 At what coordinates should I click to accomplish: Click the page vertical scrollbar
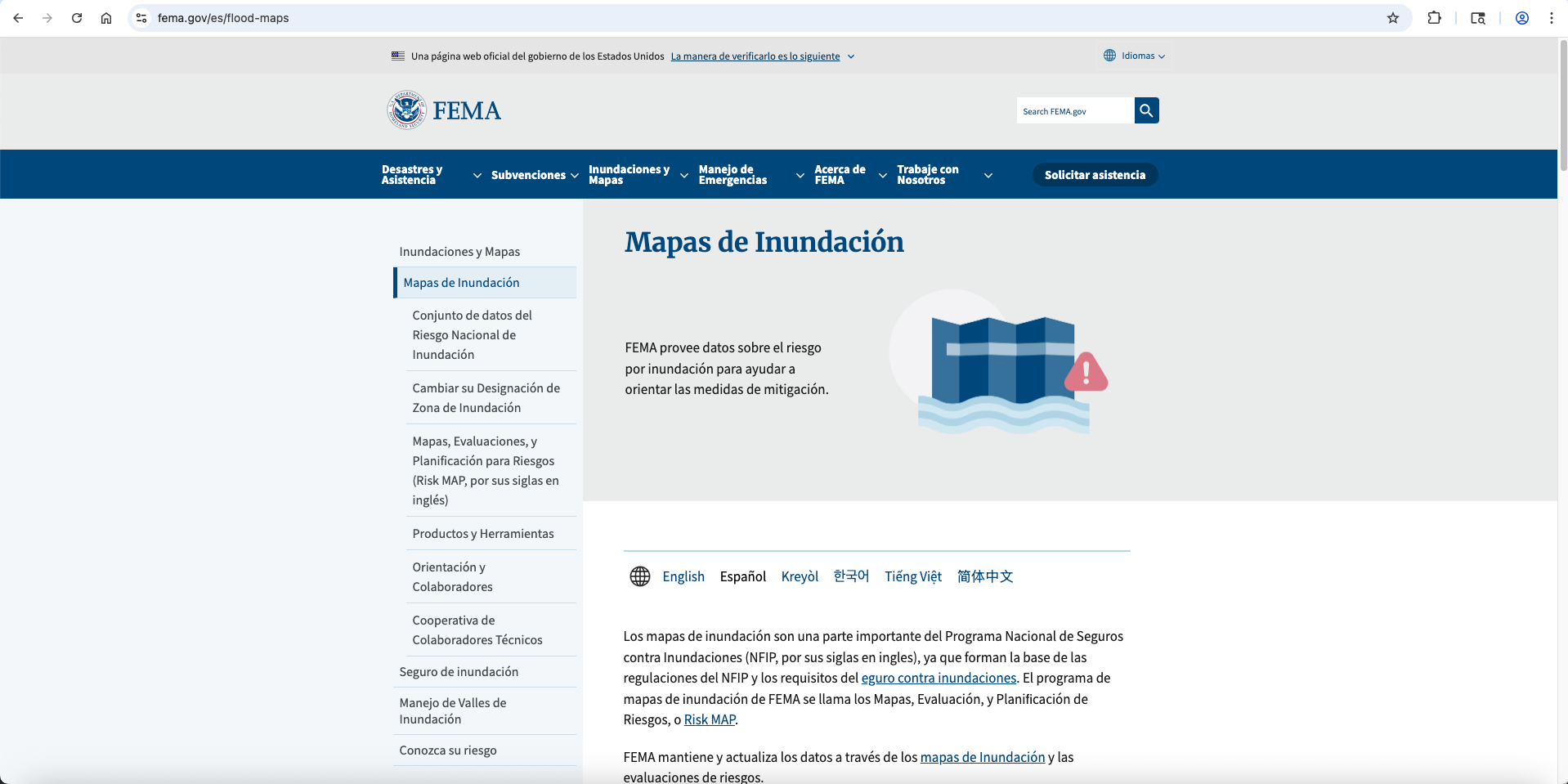point(1563,106)
